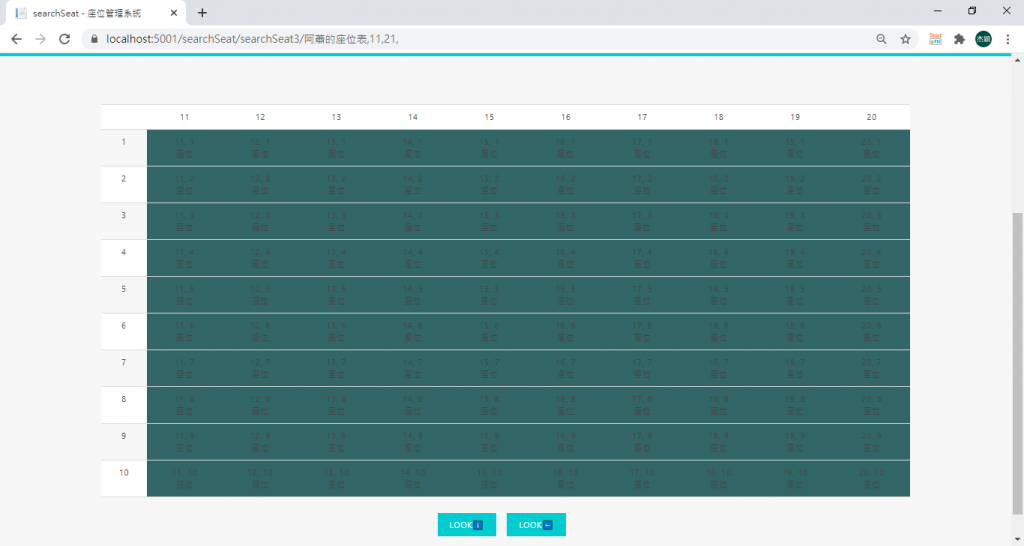Select seat cell 17, 7

pos(642,368)
